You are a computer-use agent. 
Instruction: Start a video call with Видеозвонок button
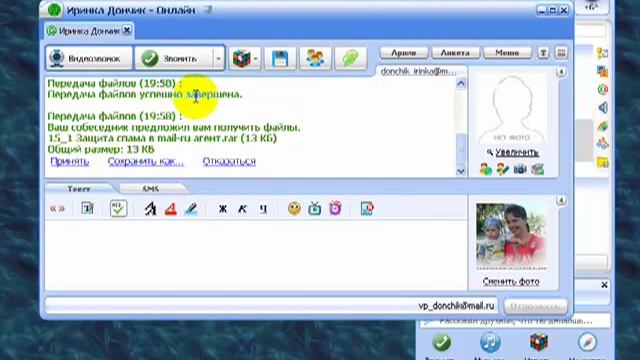coord(89,58)
